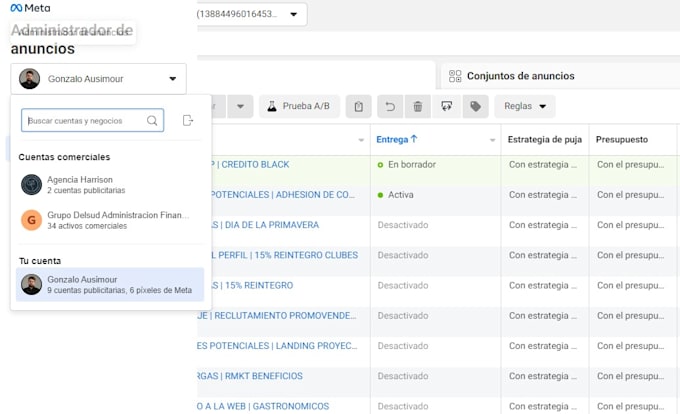The width and height of the screenshot is (680, 414).
Task: Click the Meta logo
Action: 30,8
